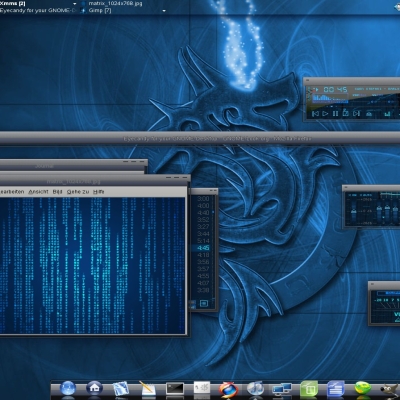This screenshot has height=400, width=400.
Task: Click the Journal window title bar
Action: coord(73,166)
